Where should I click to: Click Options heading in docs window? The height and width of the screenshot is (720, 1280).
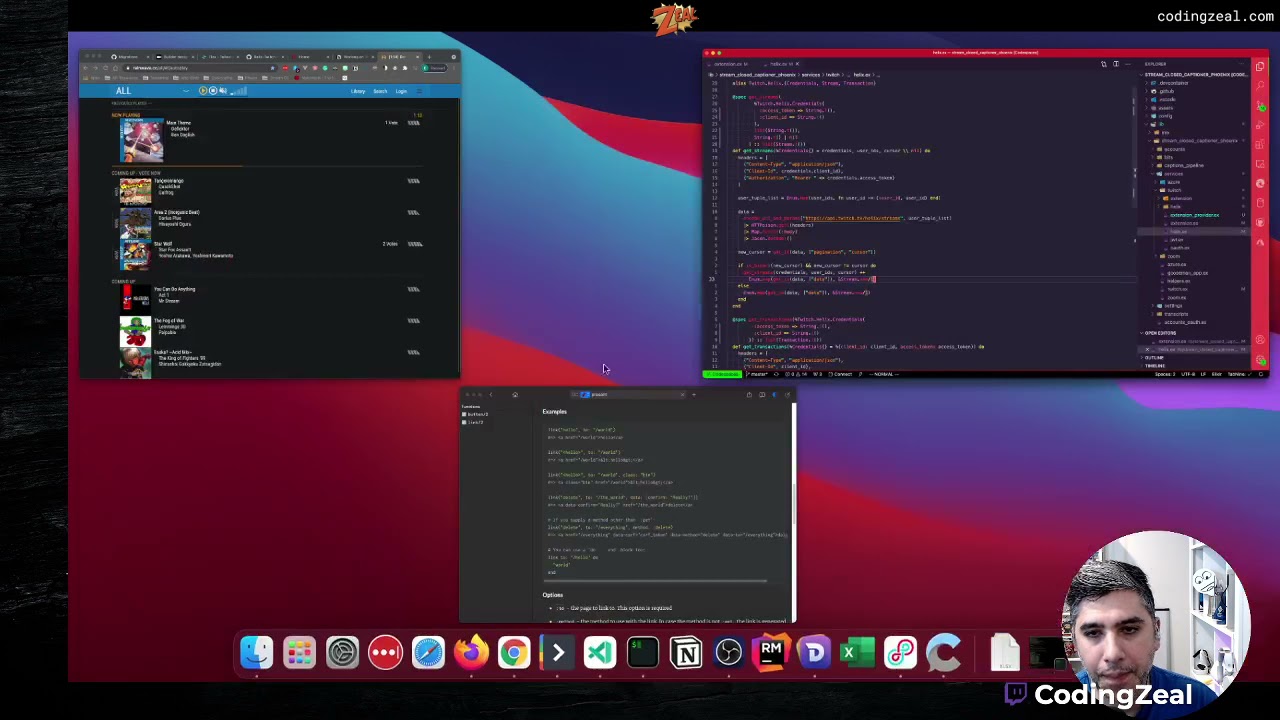[x=552, y=595]
